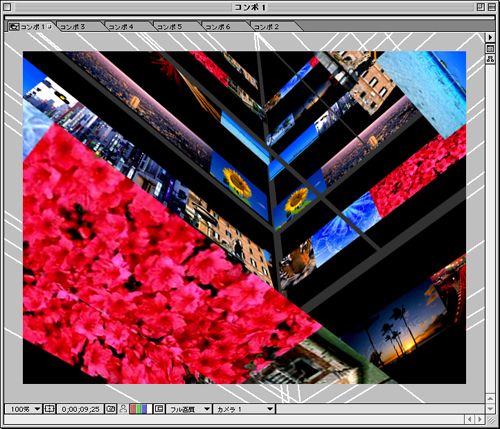The width and height of the screenshot is (500, 429).
Task: Toggle alpha channel white swatch
Action: click(x=149, y=409)
